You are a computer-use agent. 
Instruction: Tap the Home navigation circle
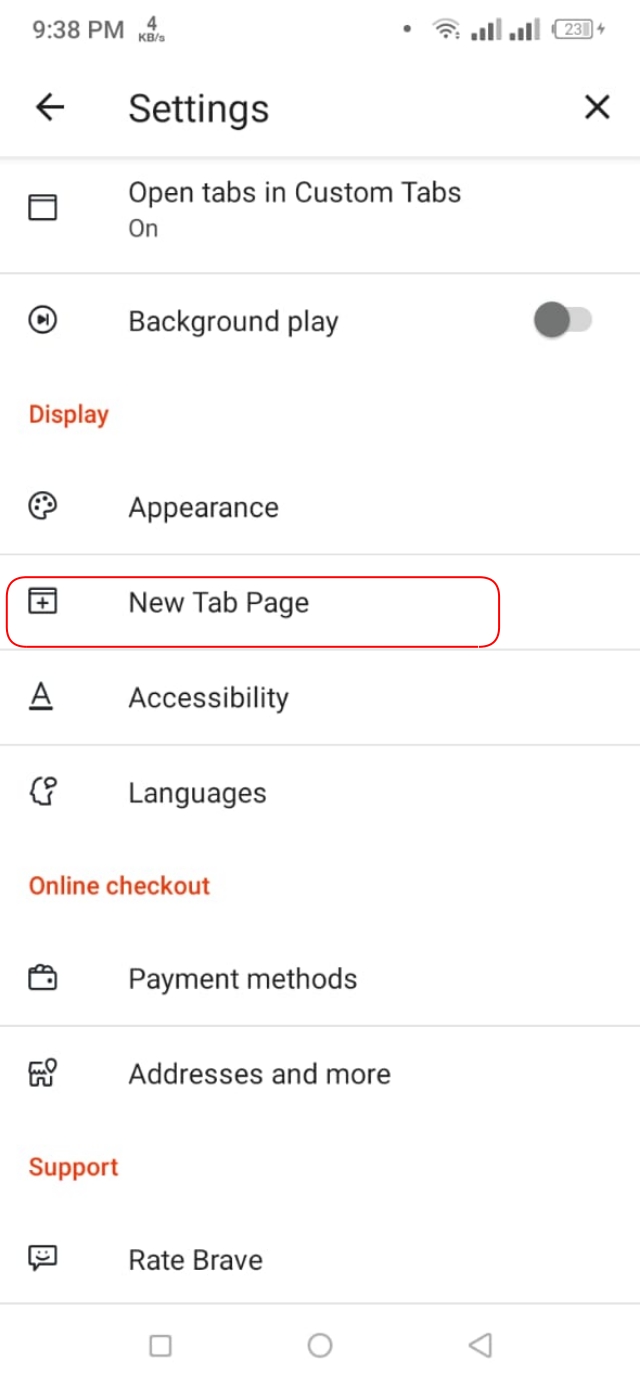[x=320, y=1345]
